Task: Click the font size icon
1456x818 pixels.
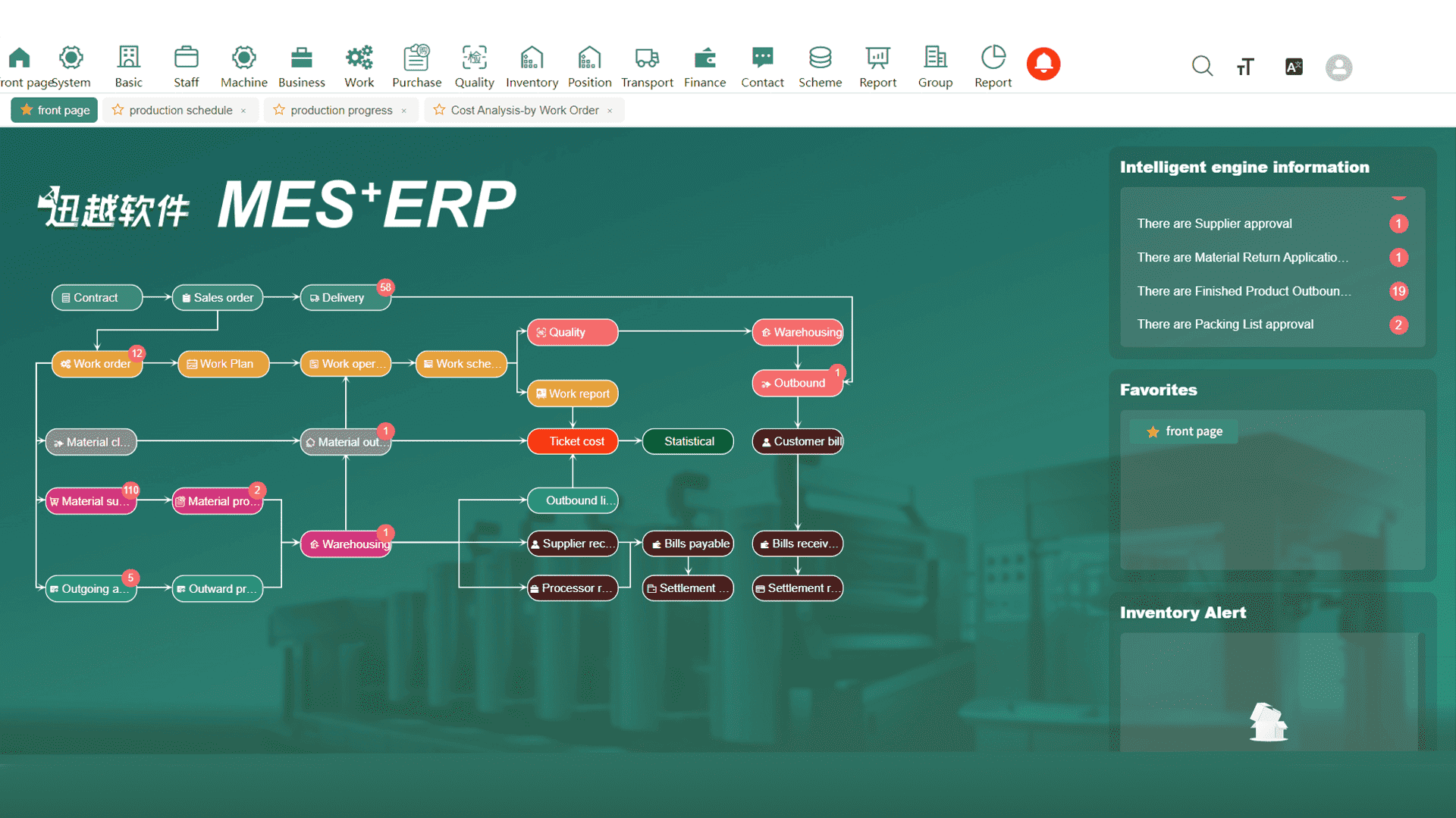Action: [1245, 67]
